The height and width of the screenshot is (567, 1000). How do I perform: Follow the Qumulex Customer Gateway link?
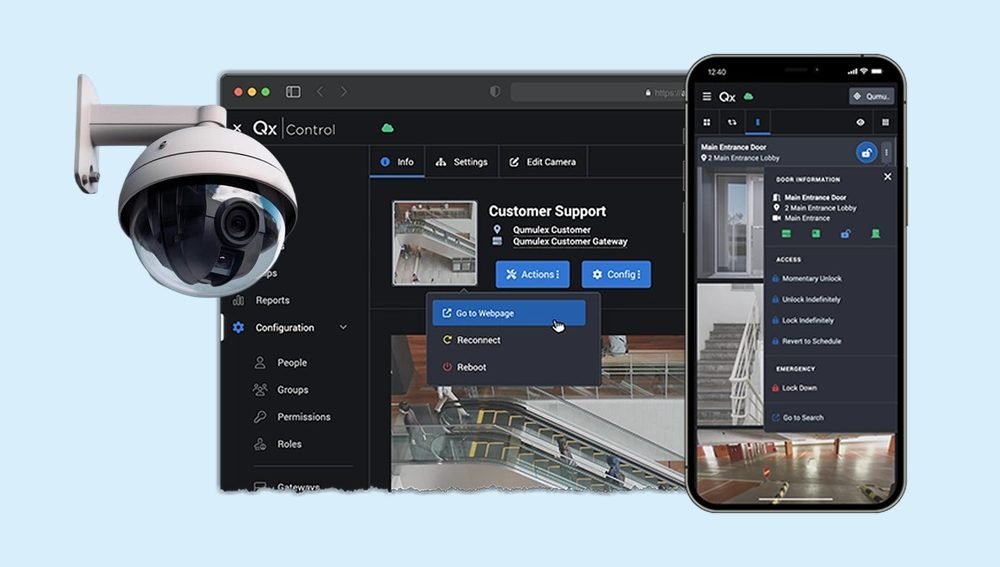(x=570, y=241)
